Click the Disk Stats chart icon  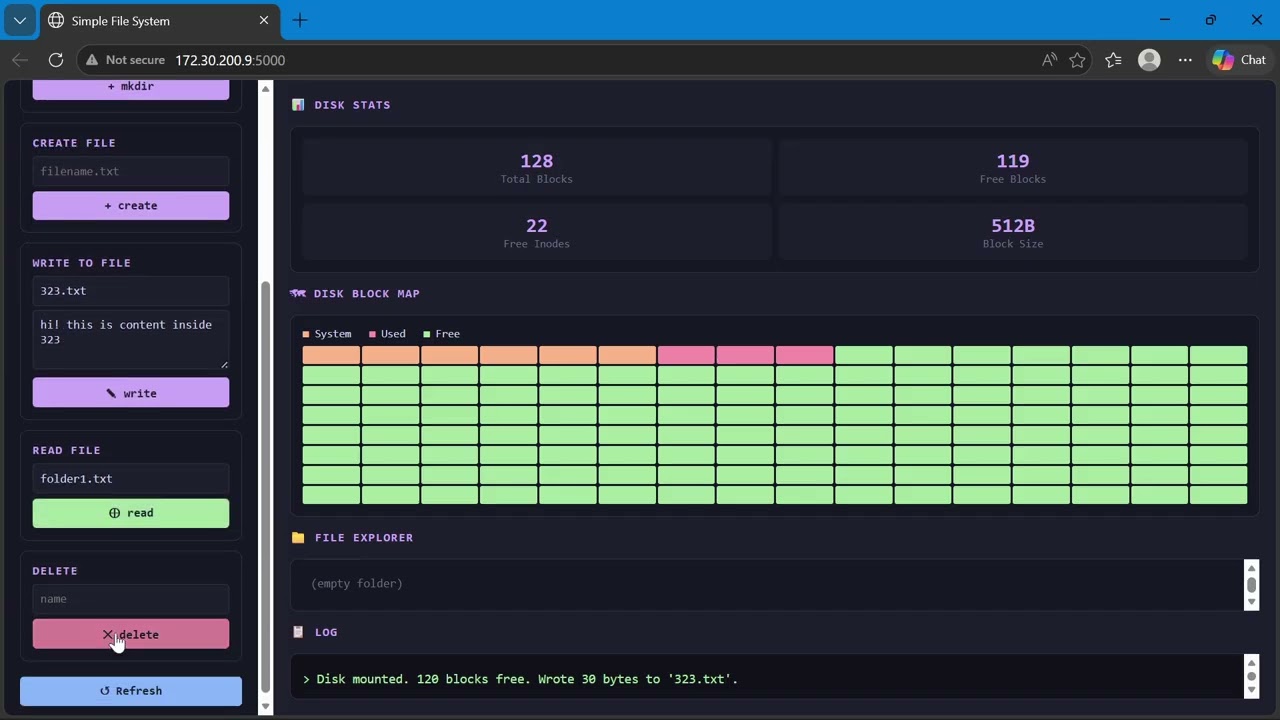click(298, 104)
